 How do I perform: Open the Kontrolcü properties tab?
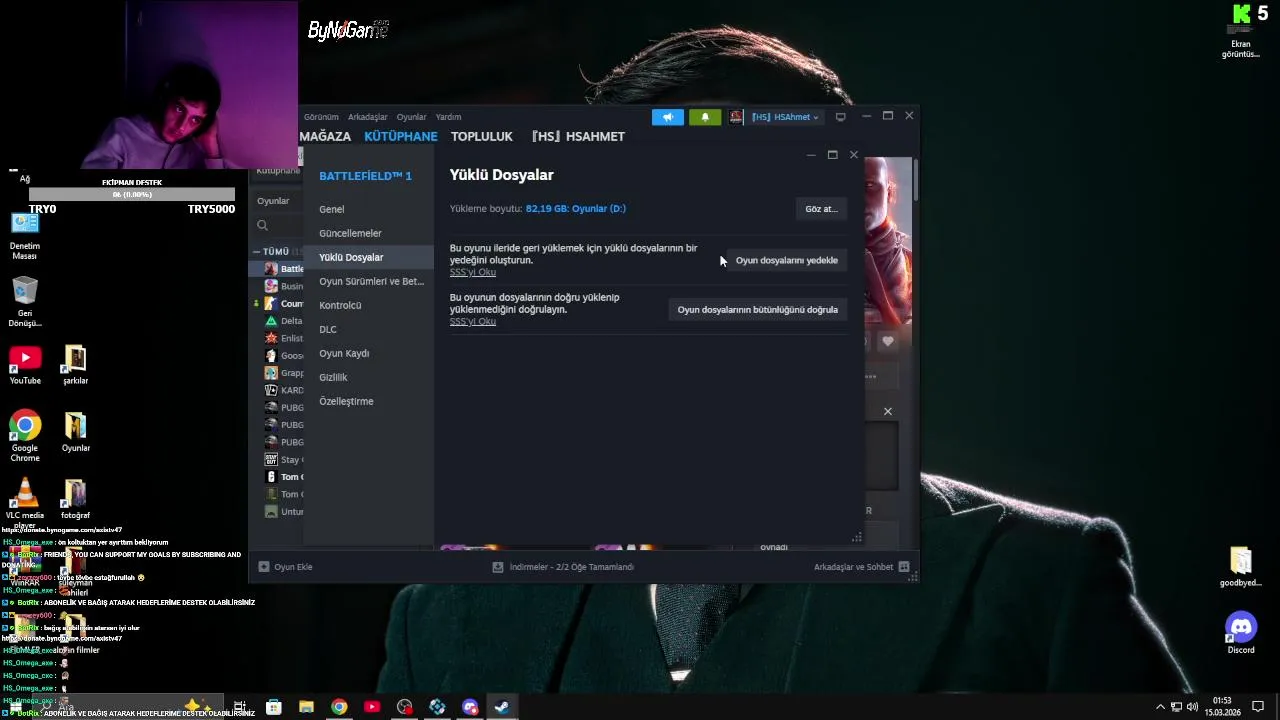point(368,305)
